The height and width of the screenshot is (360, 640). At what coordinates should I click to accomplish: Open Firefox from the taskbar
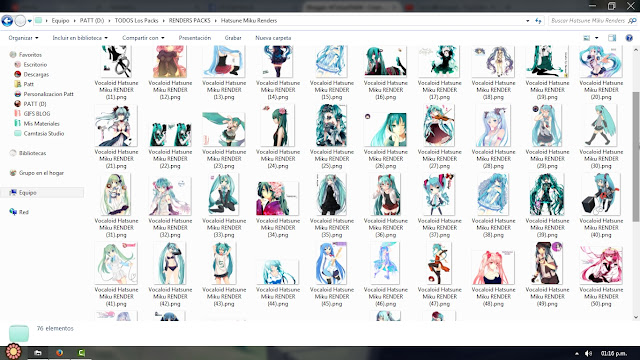[60, 353]
